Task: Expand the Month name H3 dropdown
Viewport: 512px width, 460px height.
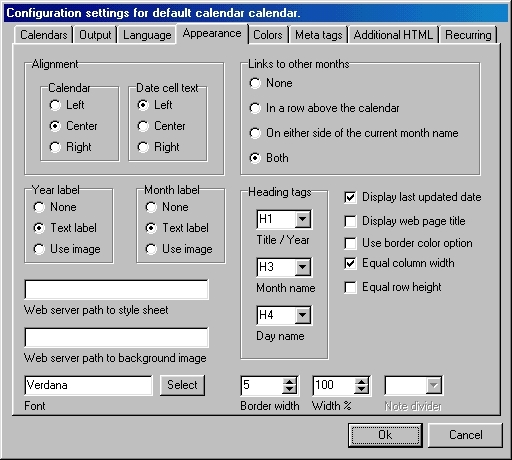Action: 303,267
